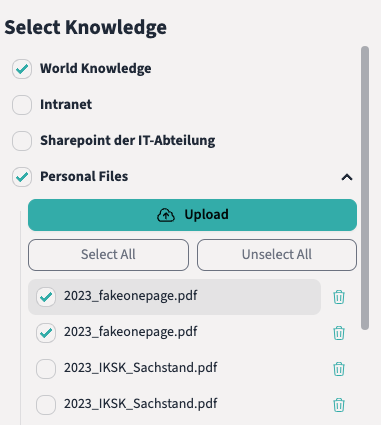Click trash icon for second fakeonepage.pdf
The image size is (381, 425).
[339, 333]
